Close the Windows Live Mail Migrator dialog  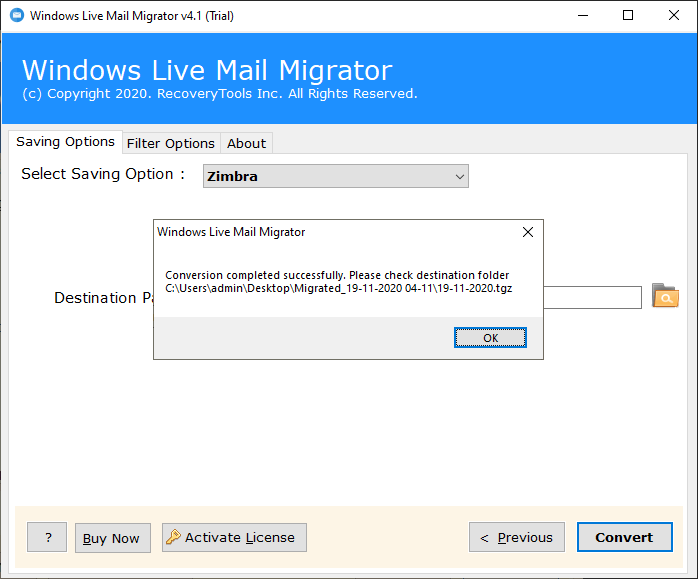528,232
